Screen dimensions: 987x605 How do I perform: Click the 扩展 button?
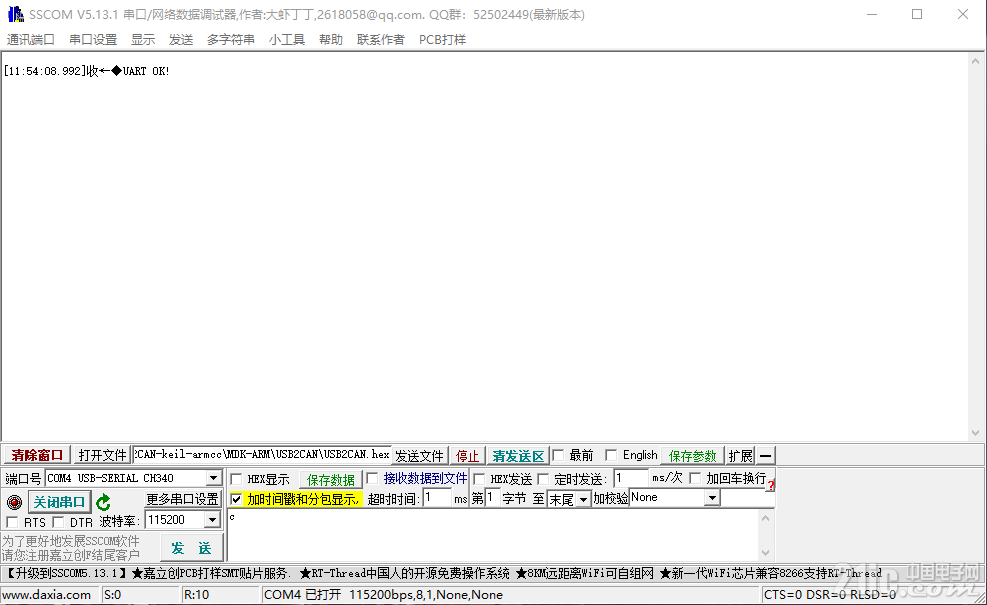tap(740, 456)
